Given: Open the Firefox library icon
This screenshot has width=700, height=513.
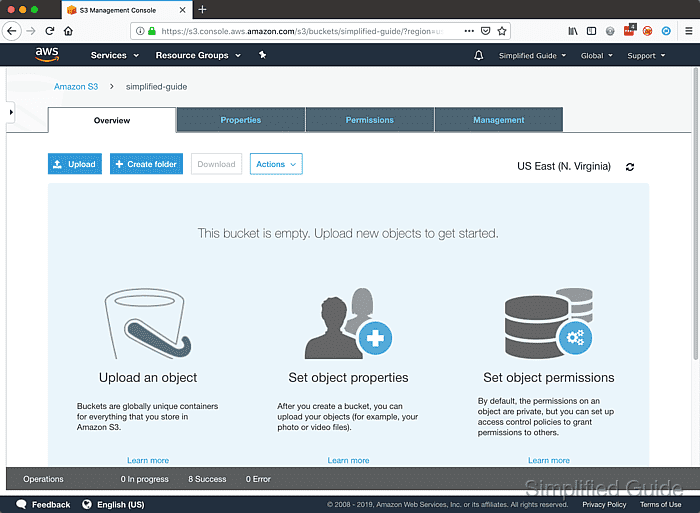Looking at the screenshot, I should point(573,31).
